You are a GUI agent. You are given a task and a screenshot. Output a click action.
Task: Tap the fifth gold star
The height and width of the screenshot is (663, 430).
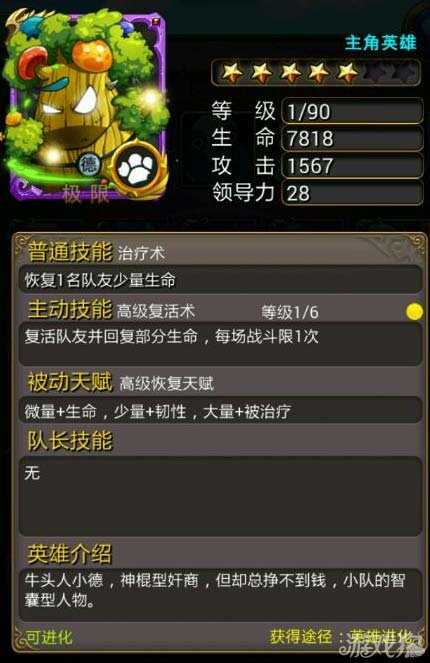(x=348, y=72)
